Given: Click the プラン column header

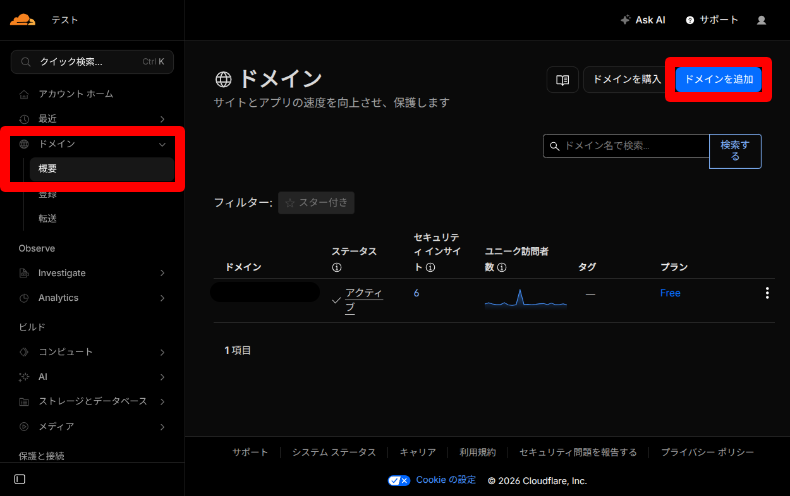Looking at the screenshot, I should coord(674,267).
